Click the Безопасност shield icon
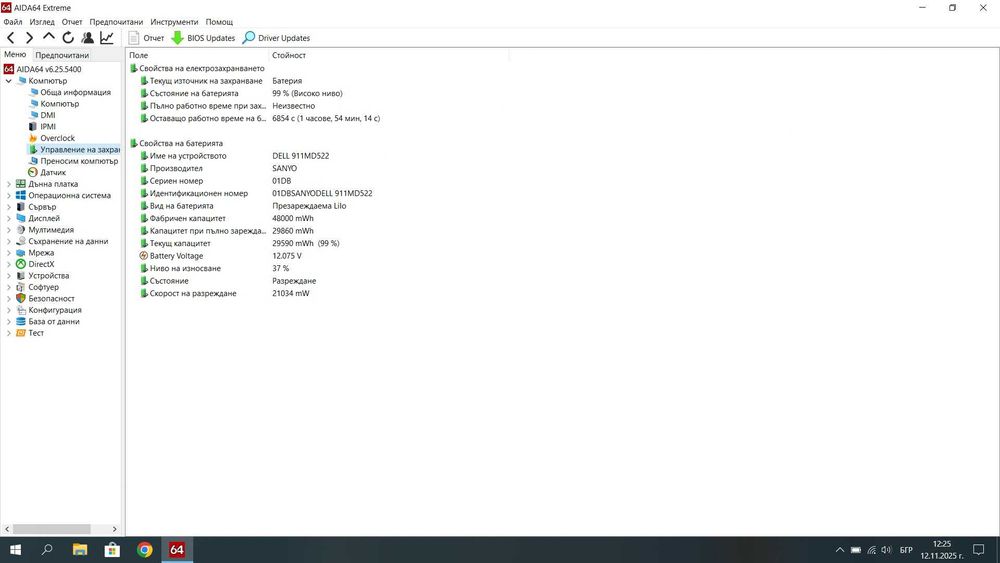This screenshot has width=1000, height=563. pos(21,299)
